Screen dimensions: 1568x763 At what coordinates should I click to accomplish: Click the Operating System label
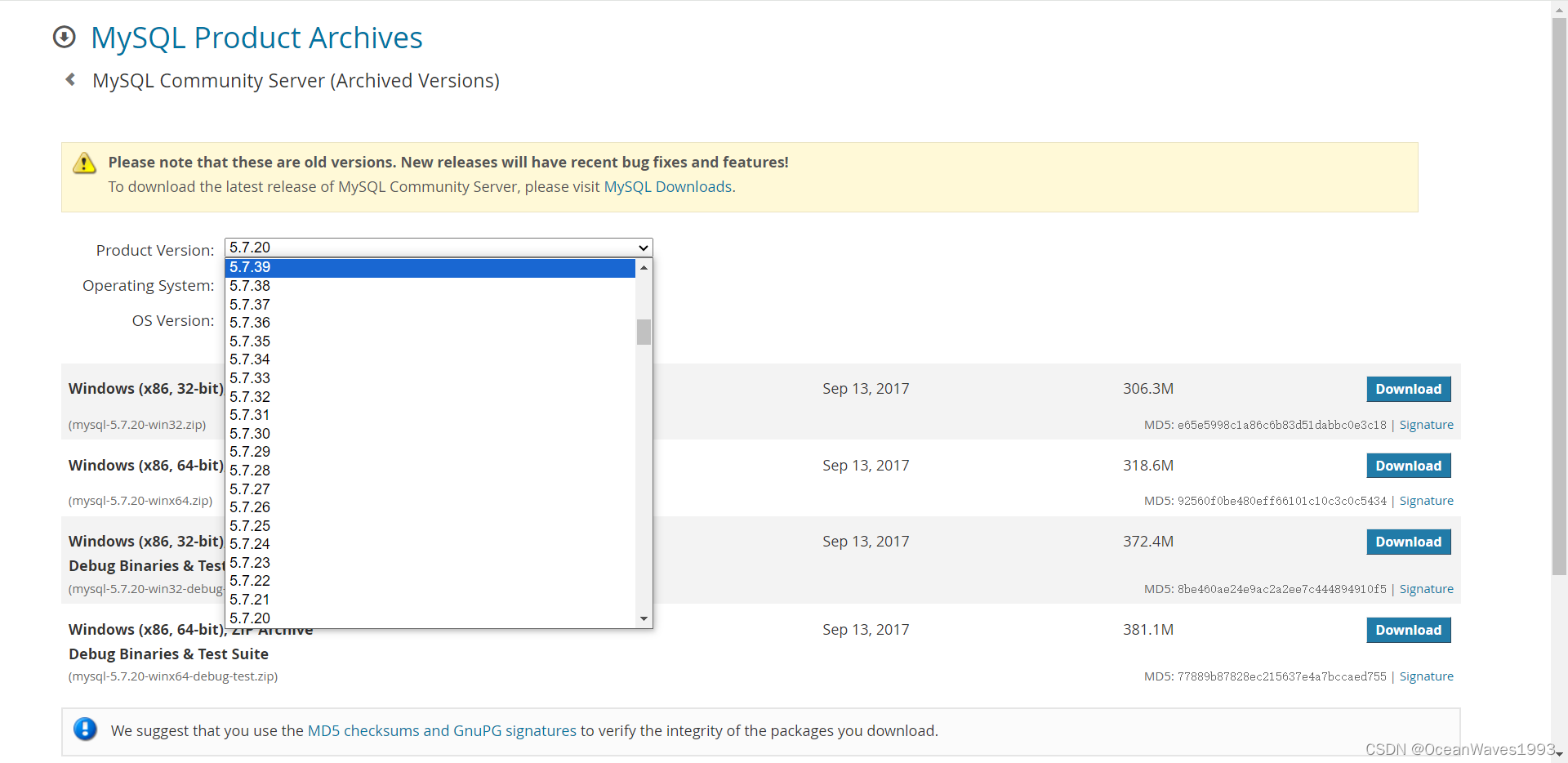point(148,286)
